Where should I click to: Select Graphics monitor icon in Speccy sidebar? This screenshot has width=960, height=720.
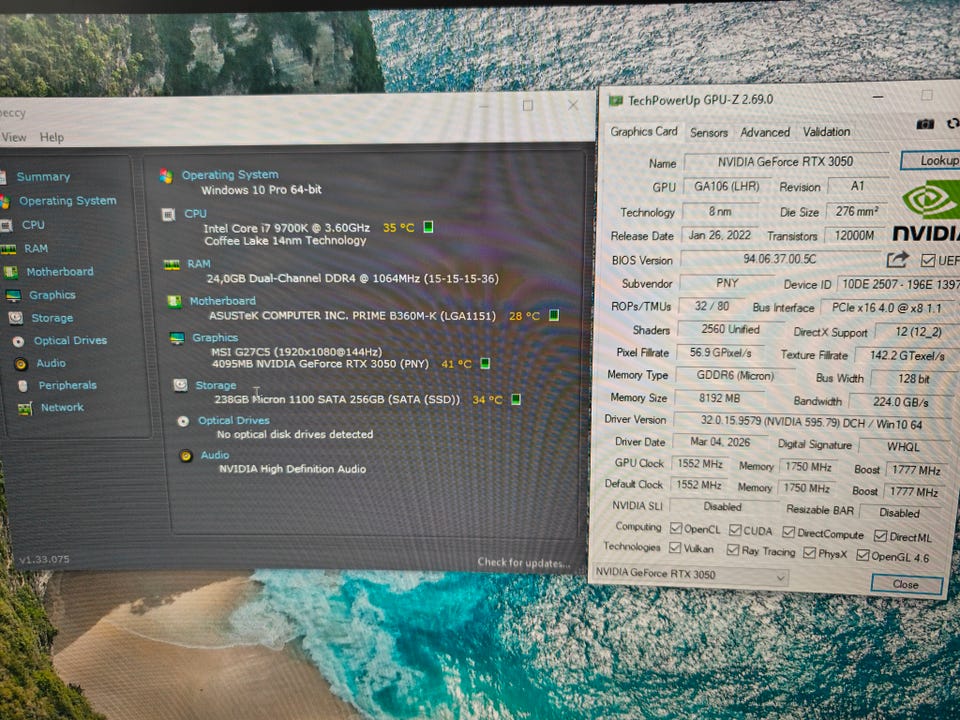13,296
